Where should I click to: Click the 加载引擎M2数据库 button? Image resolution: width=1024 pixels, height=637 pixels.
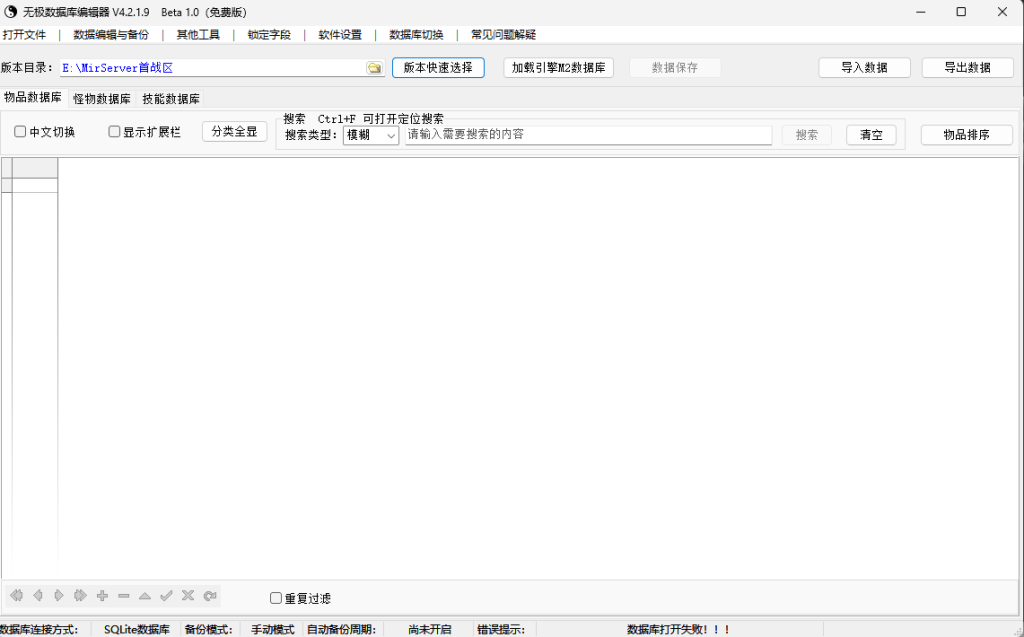[558, 68]
